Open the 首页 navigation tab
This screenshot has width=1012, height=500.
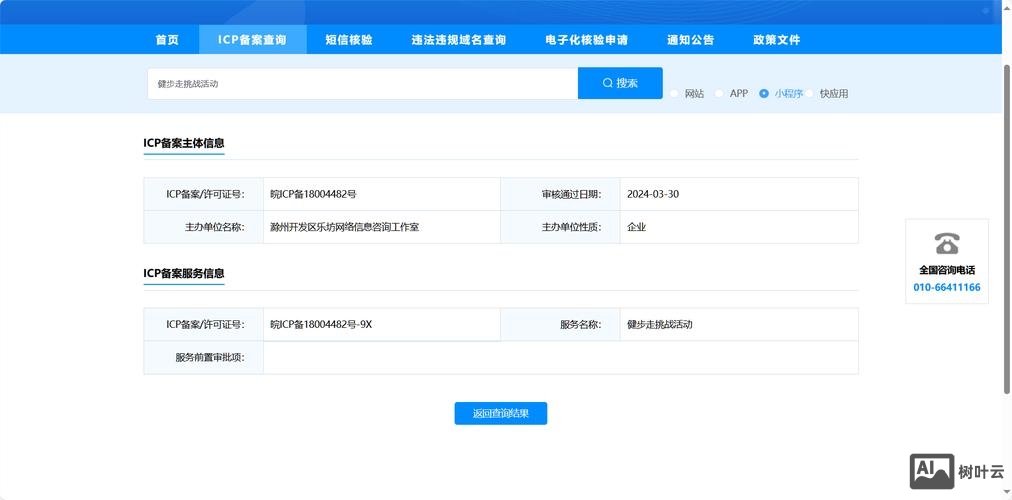click(x=167, y=40)
